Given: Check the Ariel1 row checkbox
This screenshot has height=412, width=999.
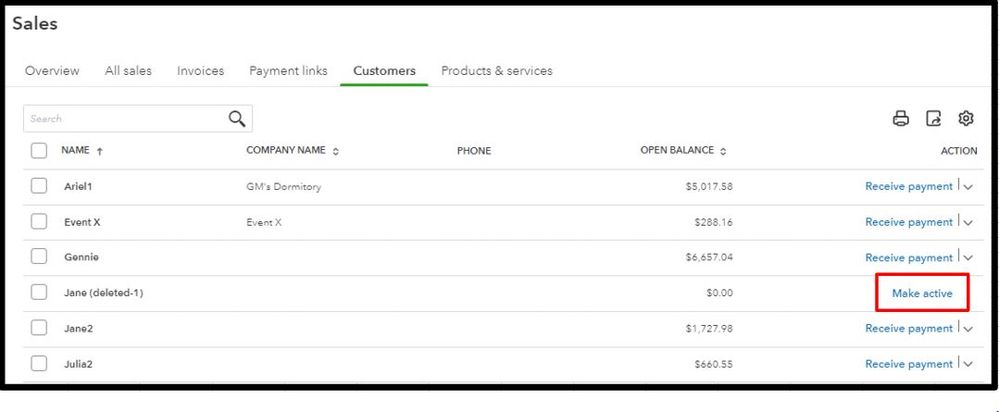Looking at the screenshot, I should (x=39, y=186).
